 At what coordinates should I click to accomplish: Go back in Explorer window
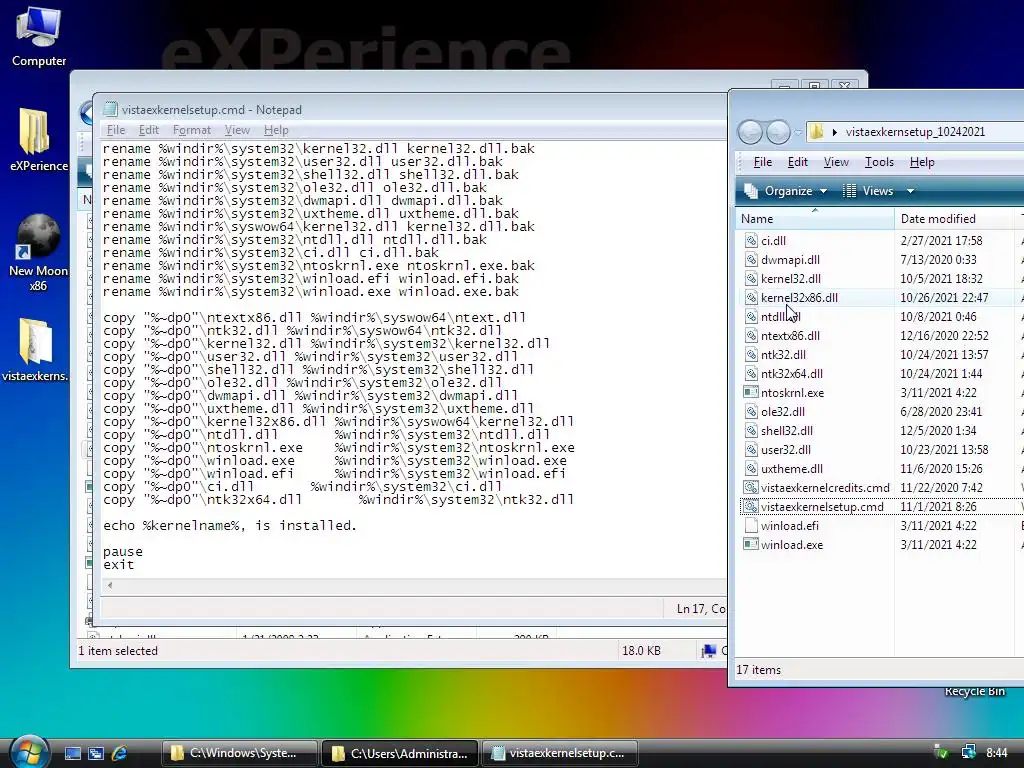point(750,132)
